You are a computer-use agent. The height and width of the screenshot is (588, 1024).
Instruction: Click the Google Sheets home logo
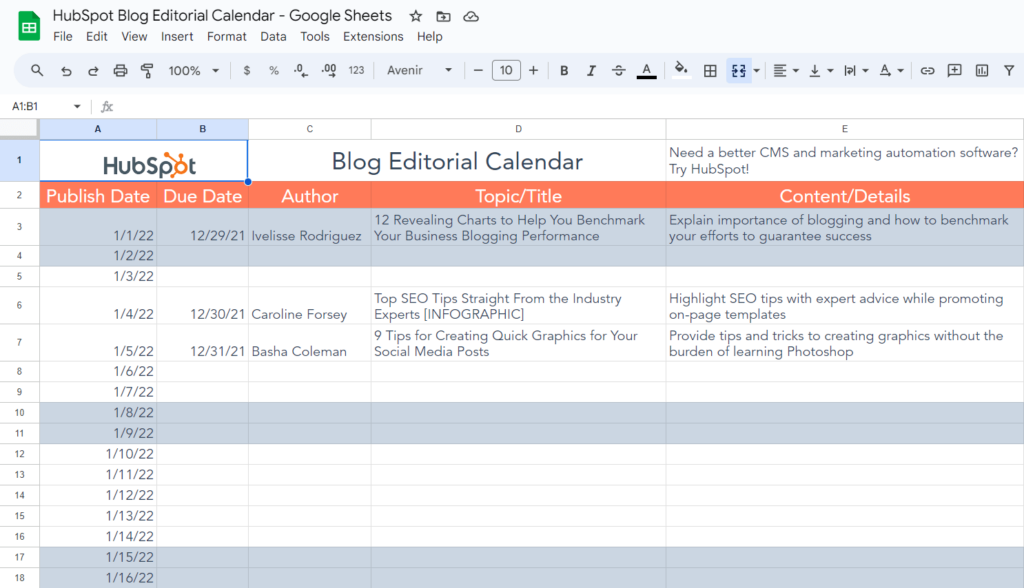29,27
